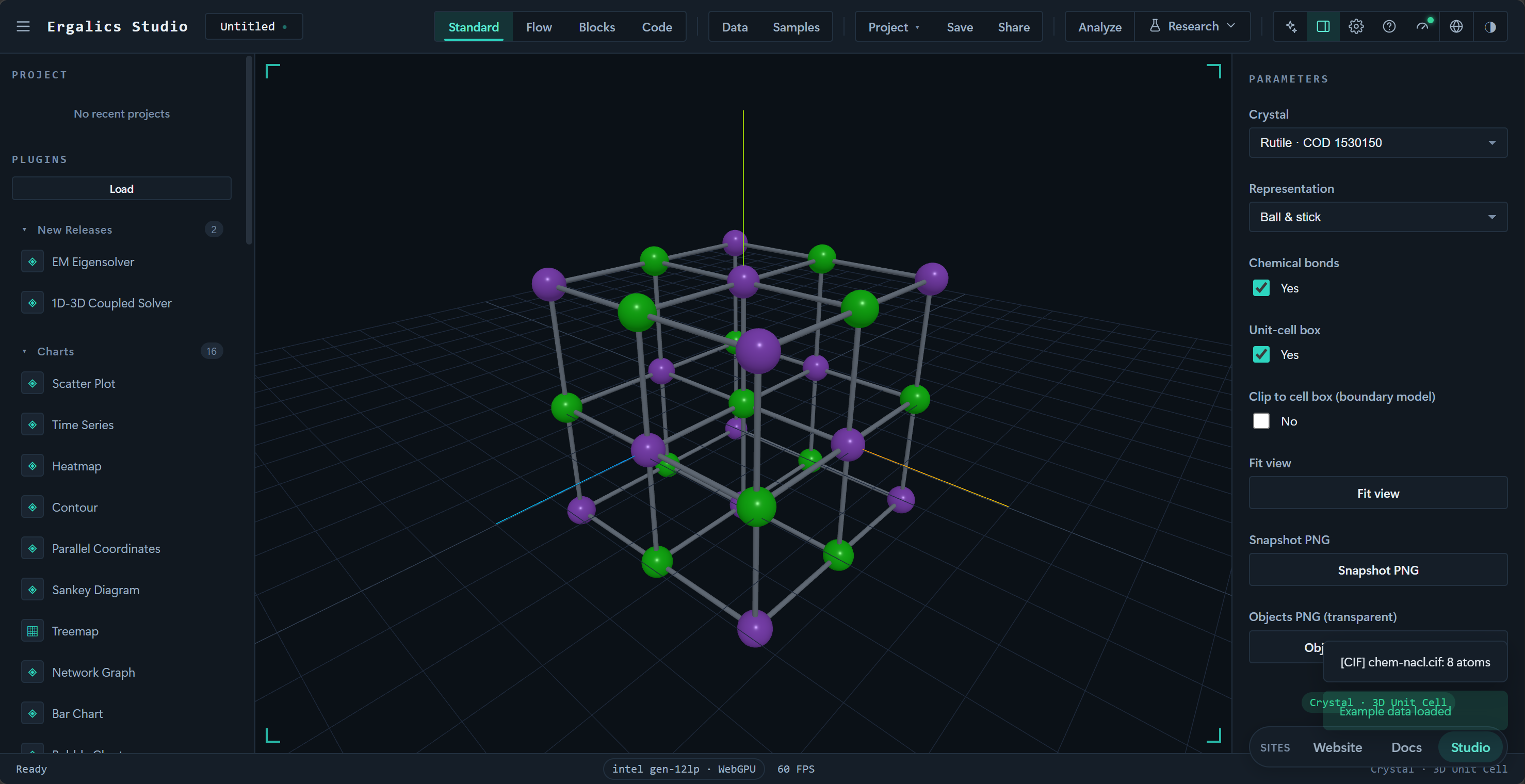The width and height of the screenshot is (1525, 784).
Task: Open the hamburger menu icon
Action: pos(23,27)
